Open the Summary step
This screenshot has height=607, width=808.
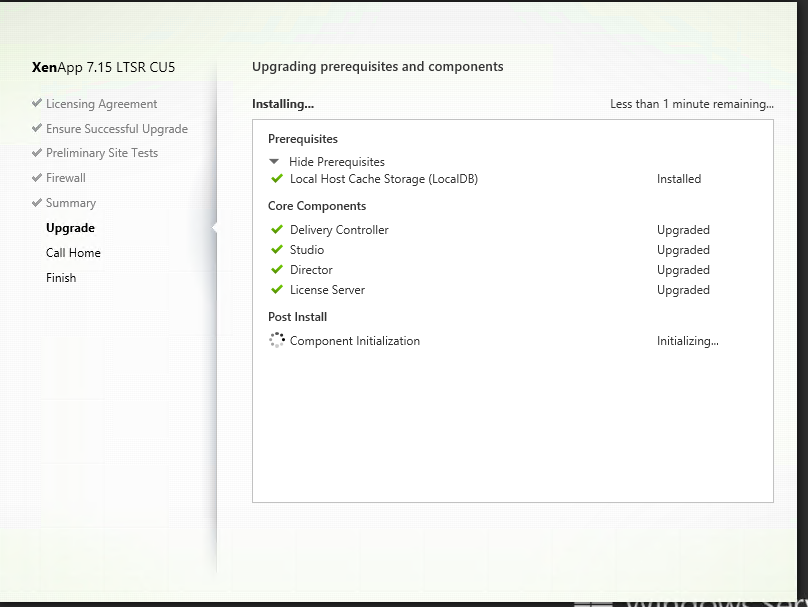click(71, 203)
